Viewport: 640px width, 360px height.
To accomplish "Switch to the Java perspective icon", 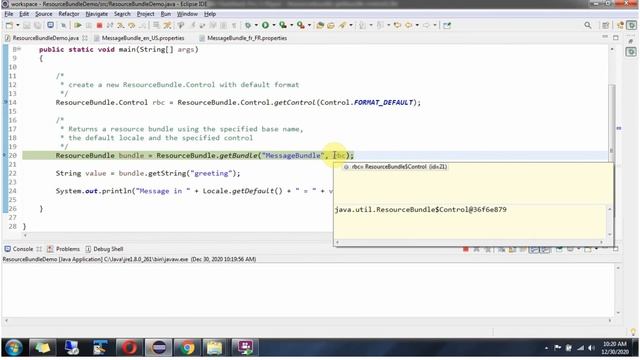I will 621,25.
